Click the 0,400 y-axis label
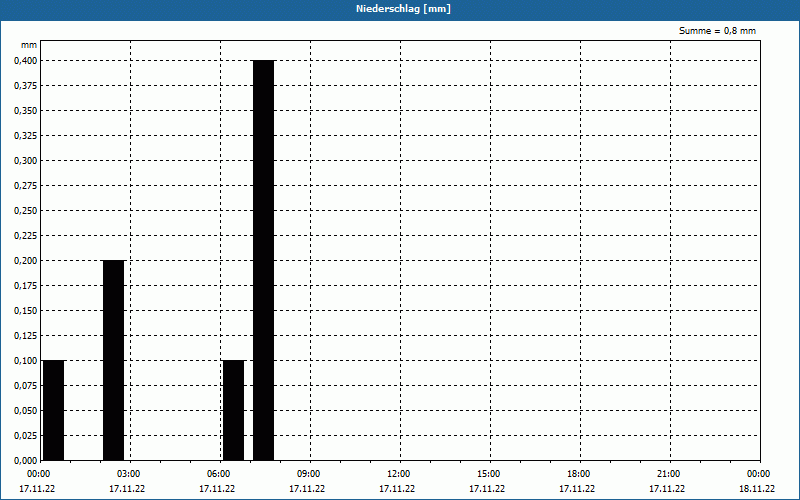The height and width of the screenshot is (500, 800). [26, 61]
